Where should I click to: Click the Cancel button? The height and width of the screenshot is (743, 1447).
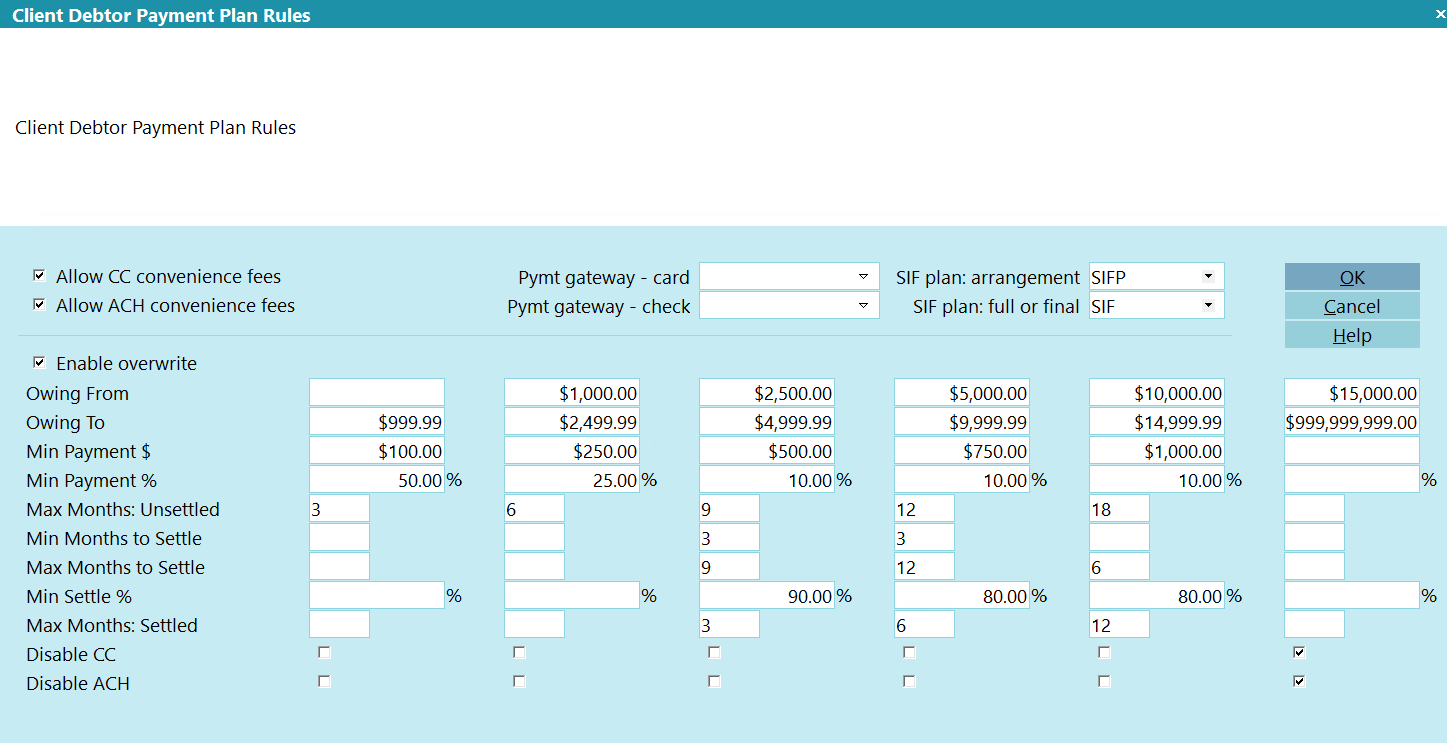pyautogui.click(x=1352, y=306)
